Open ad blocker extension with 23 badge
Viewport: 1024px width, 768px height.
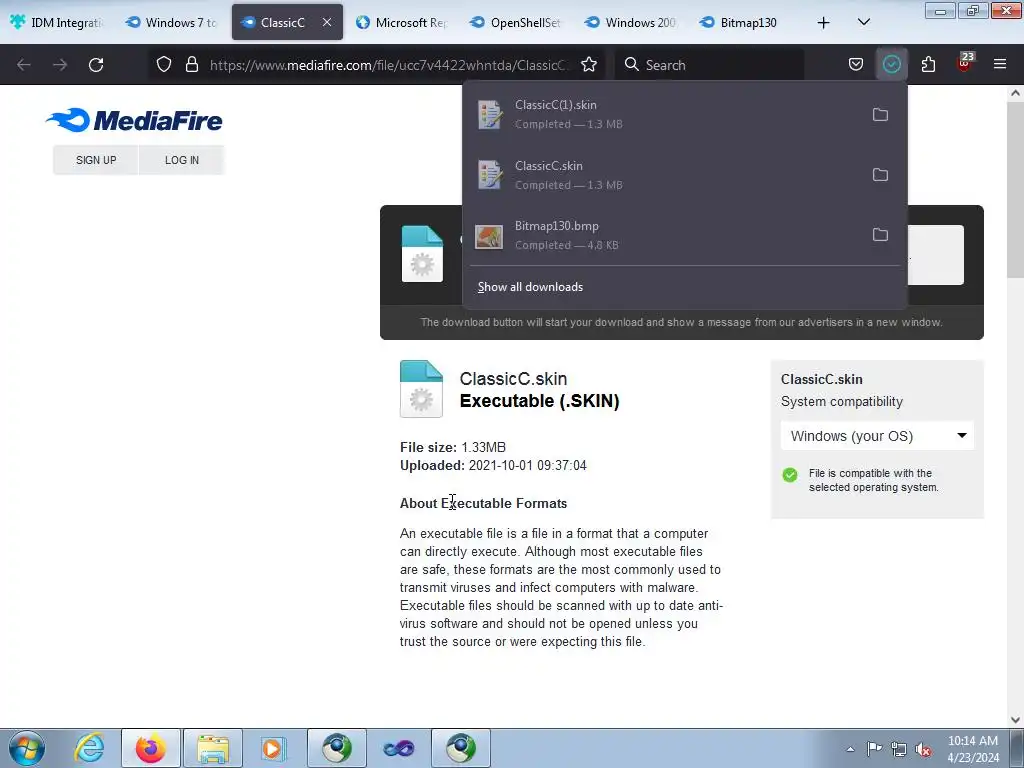(964, 63)
